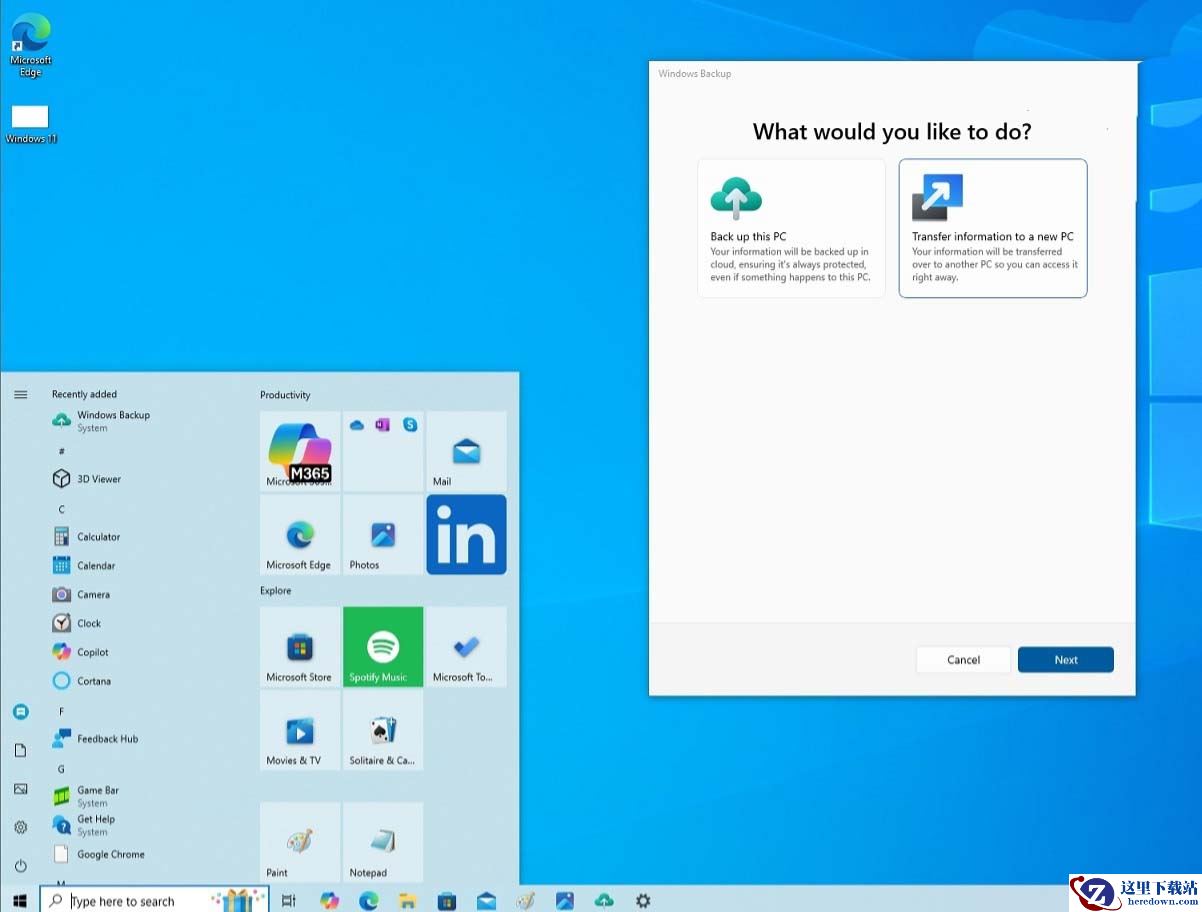This screenshot has width=1202, height=912.
Task: Click the Productivity group header
Action: 285,395
